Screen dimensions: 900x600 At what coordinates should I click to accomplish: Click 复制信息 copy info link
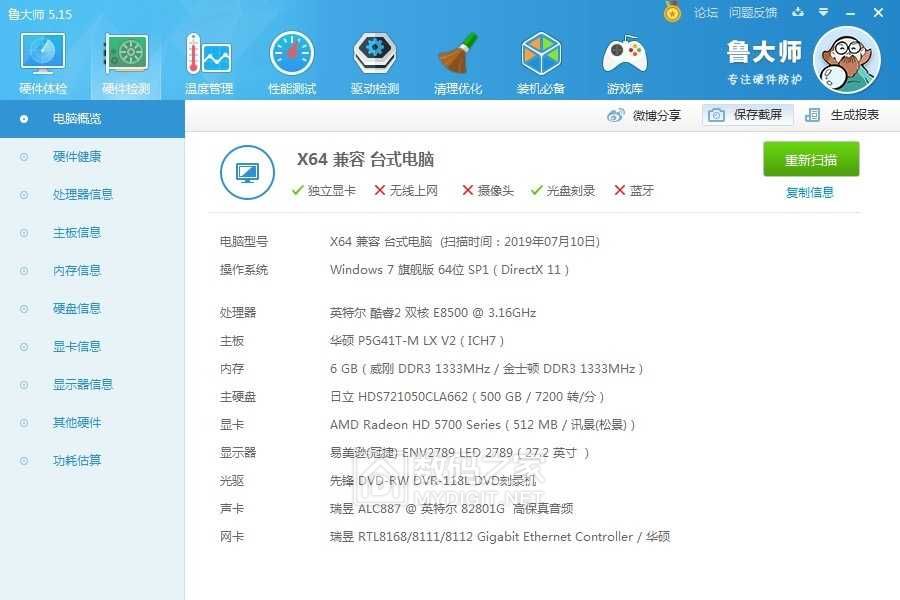[809, 193]
